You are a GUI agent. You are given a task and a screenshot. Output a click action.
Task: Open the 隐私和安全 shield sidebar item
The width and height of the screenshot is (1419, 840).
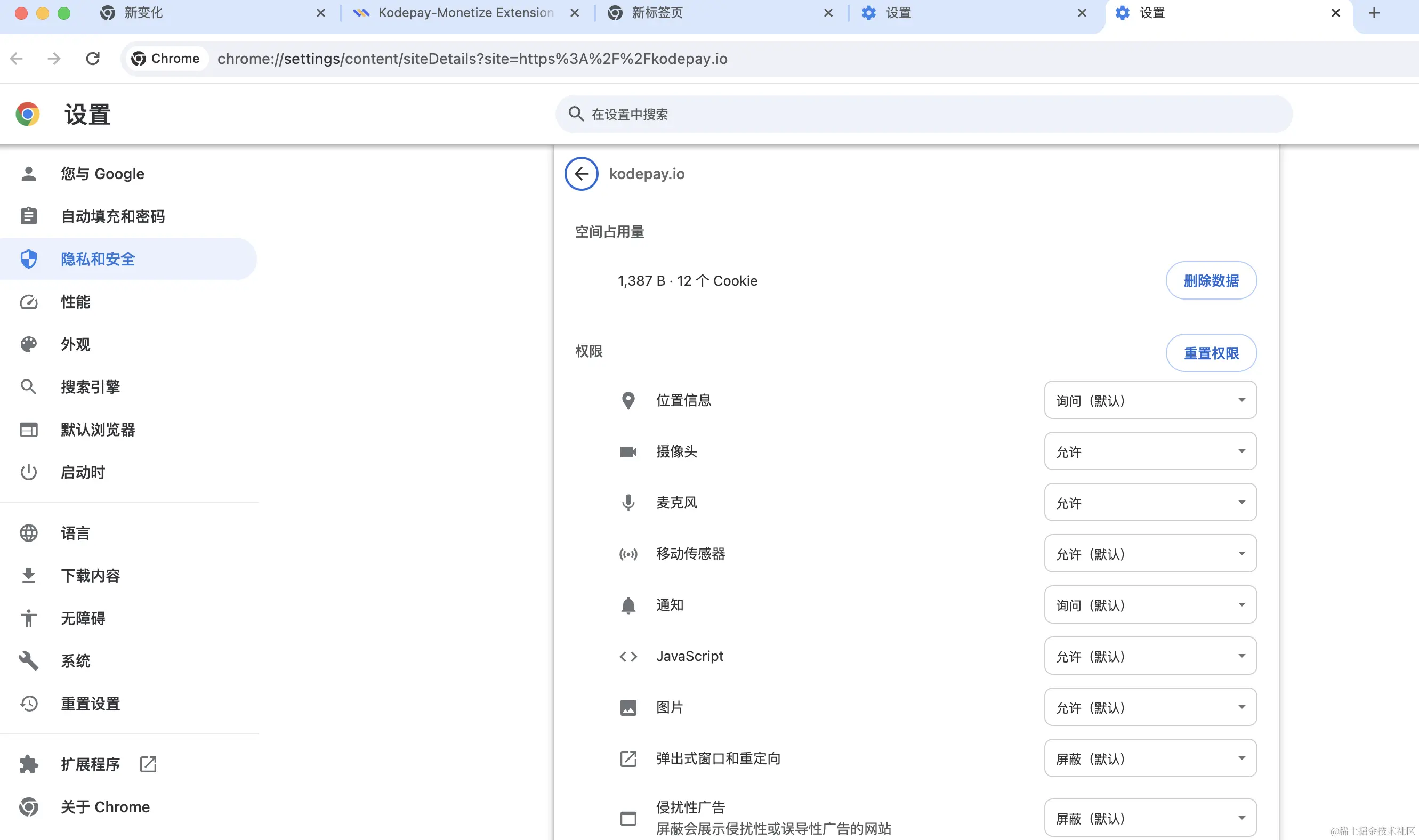click(x=98, y=259)
